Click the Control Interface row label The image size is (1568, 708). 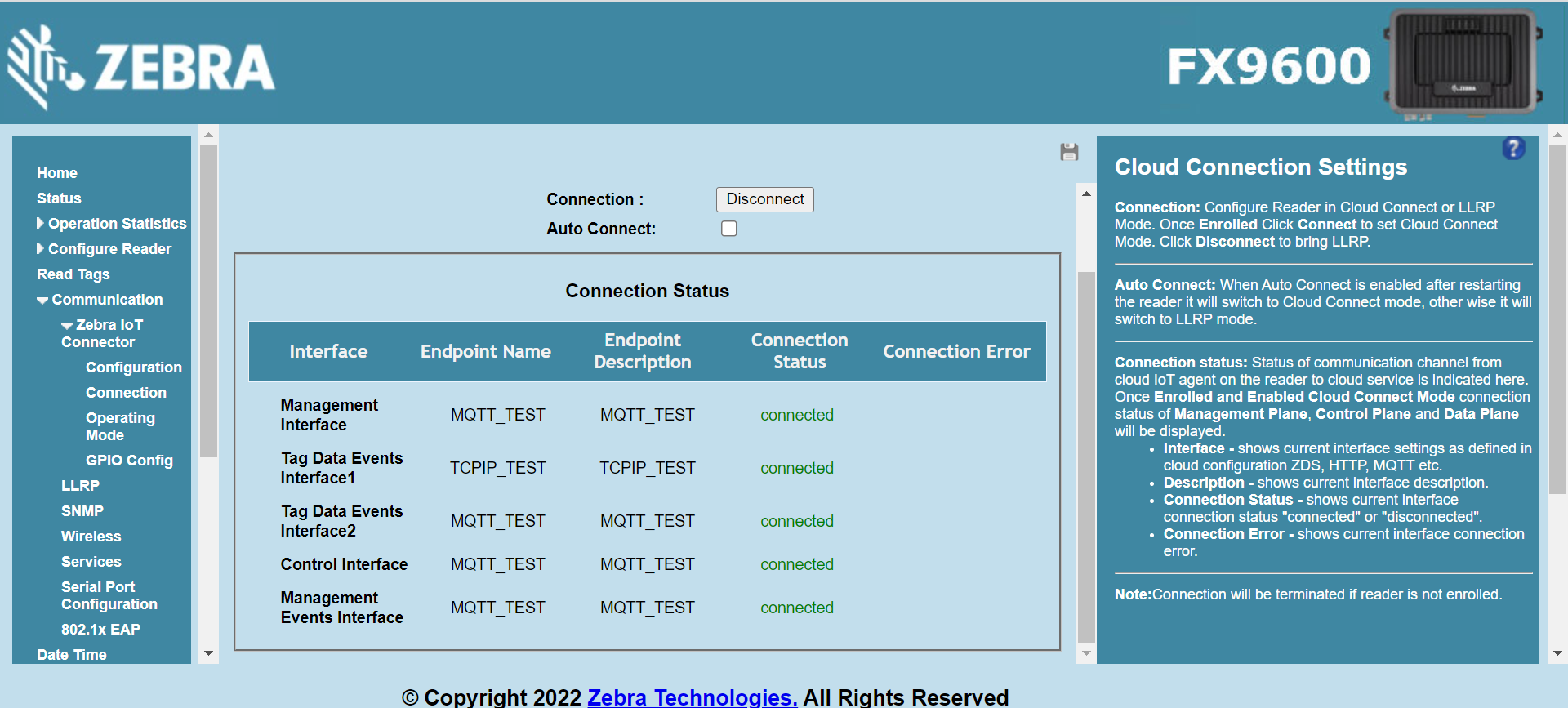pos(344,564)
